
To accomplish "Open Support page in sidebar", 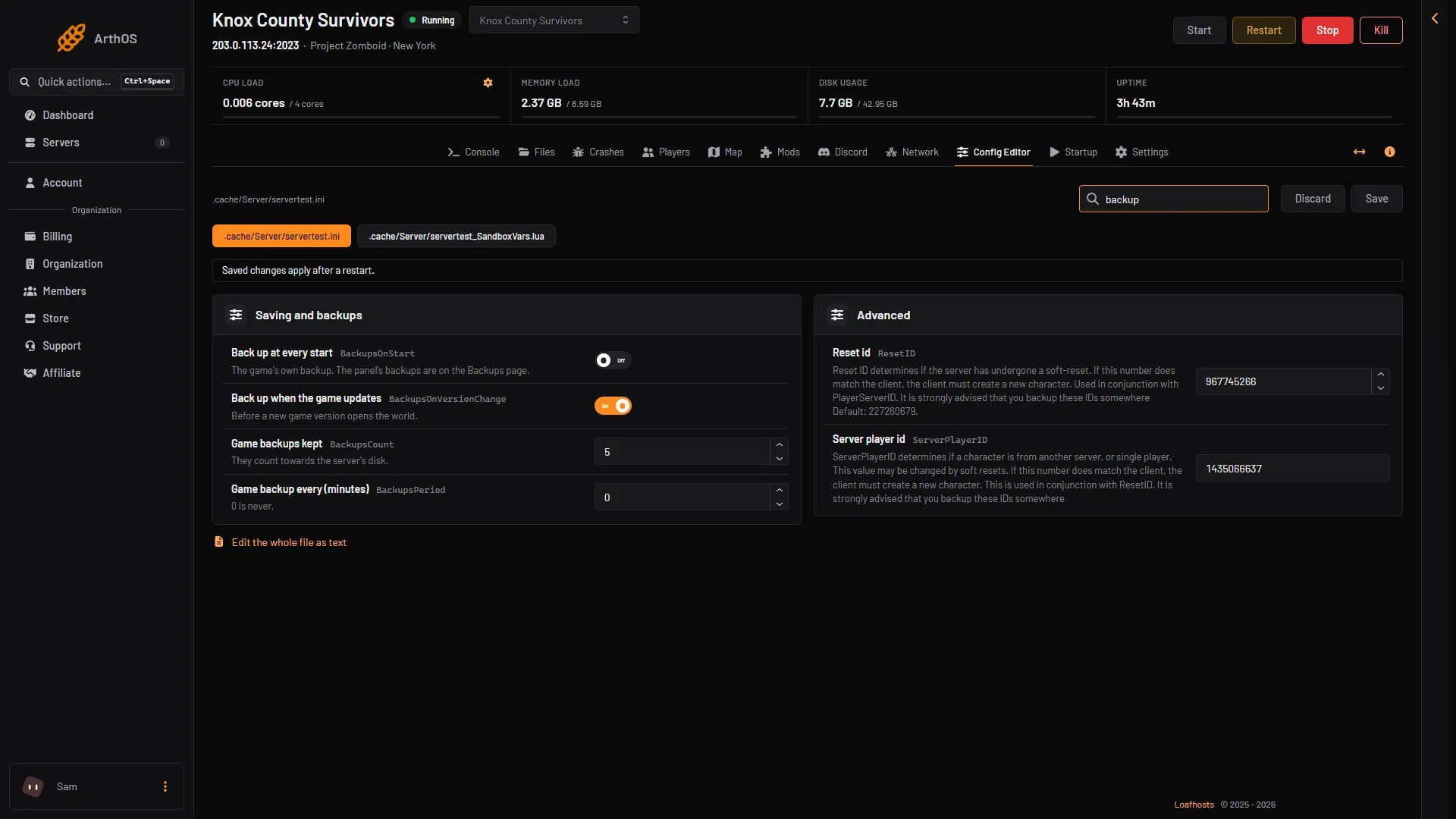I will point(96,346).
